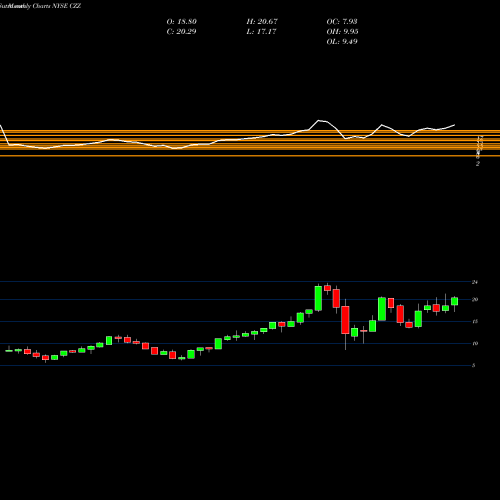Viewport: 500px width, 500px height.
Task: Click the last green candlestick on the right
Action: 454,301
